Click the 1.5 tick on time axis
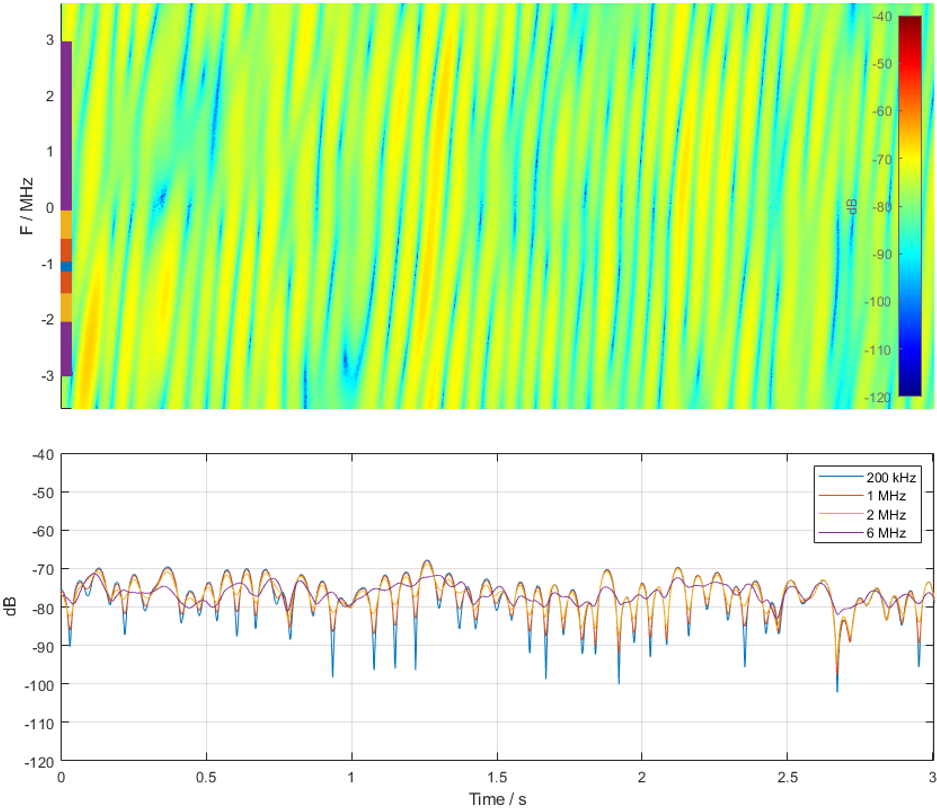Viewport: 937px width, 810px height. point(497,777)
